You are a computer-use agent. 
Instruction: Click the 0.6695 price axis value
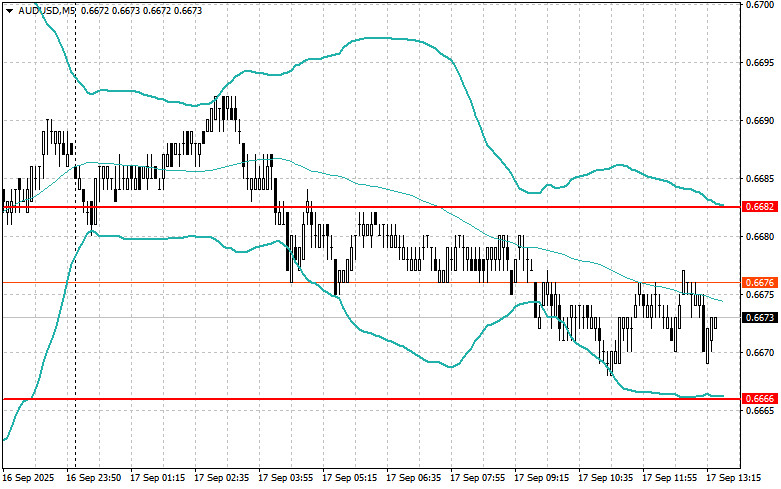[x=760, y=63]
